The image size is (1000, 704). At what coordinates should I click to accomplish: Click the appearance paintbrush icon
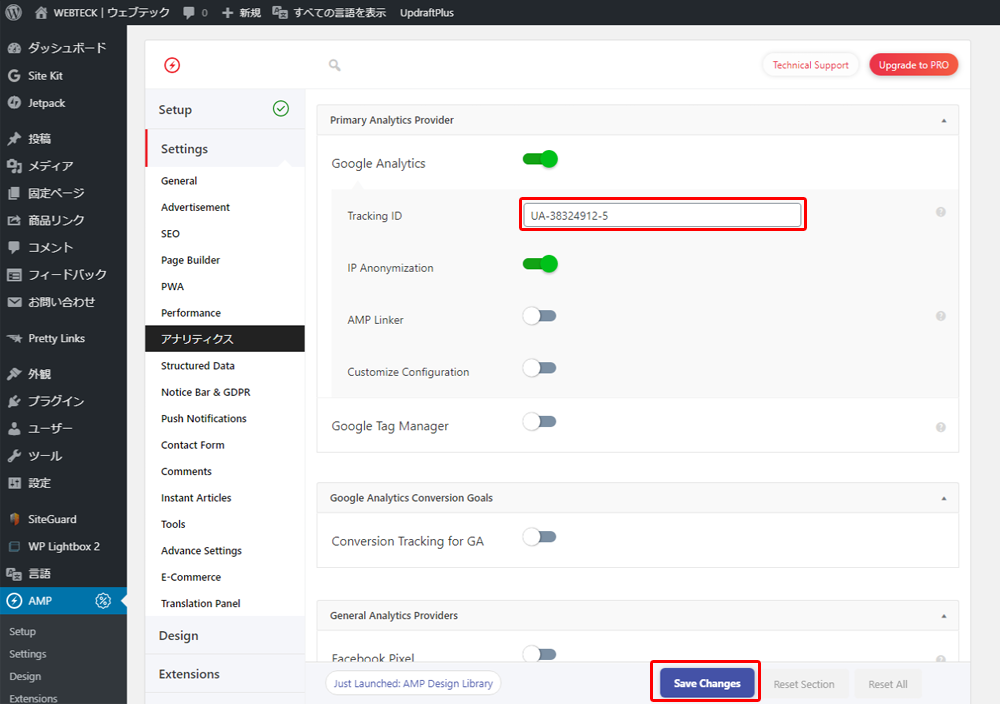tap(14, 374)
